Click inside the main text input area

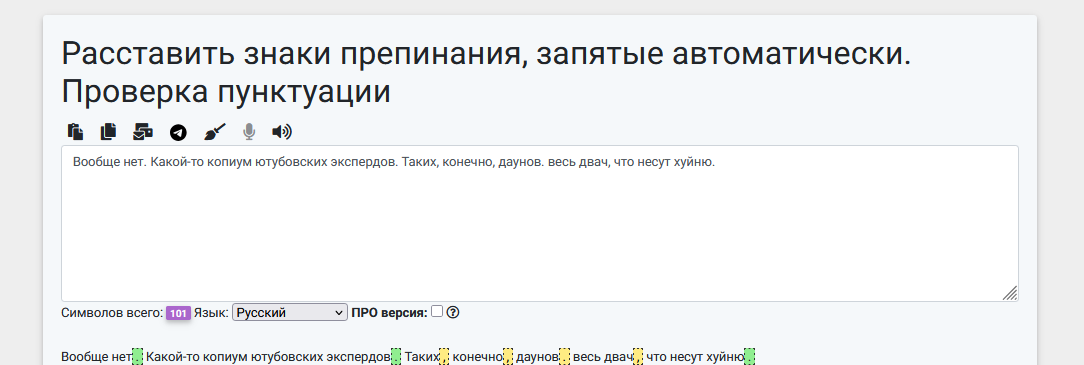pos(540,223)
